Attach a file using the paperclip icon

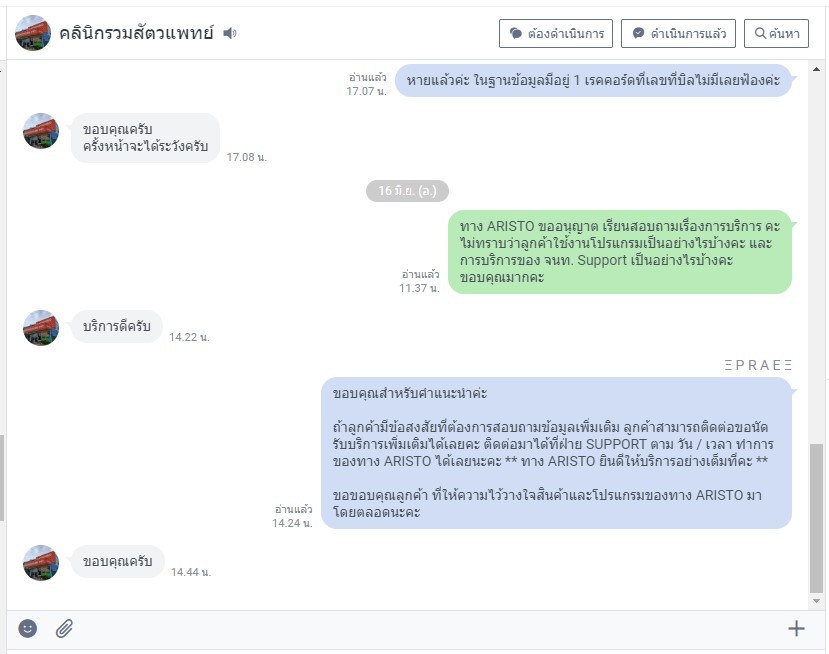(x=65, y=628)
